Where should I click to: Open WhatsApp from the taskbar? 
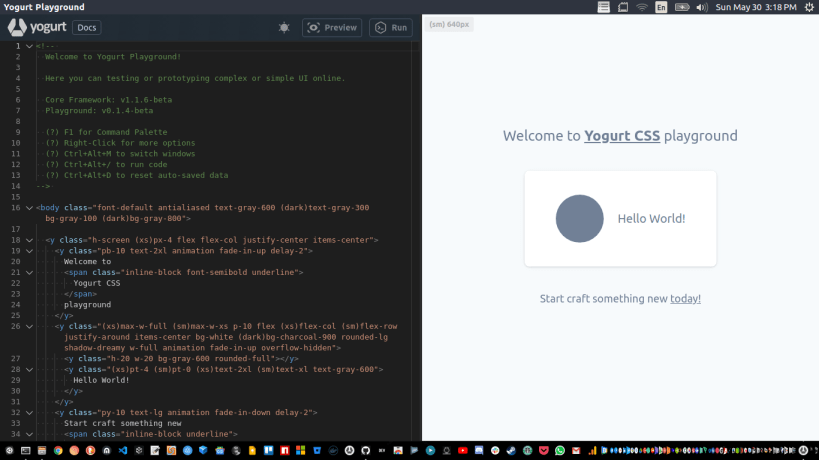tap(560, 451)
